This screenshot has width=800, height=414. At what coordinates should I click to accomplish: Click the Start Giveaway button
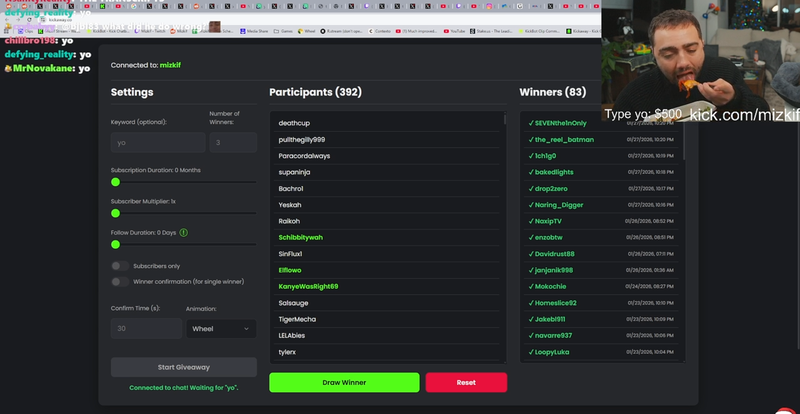[x=184, y=367]
